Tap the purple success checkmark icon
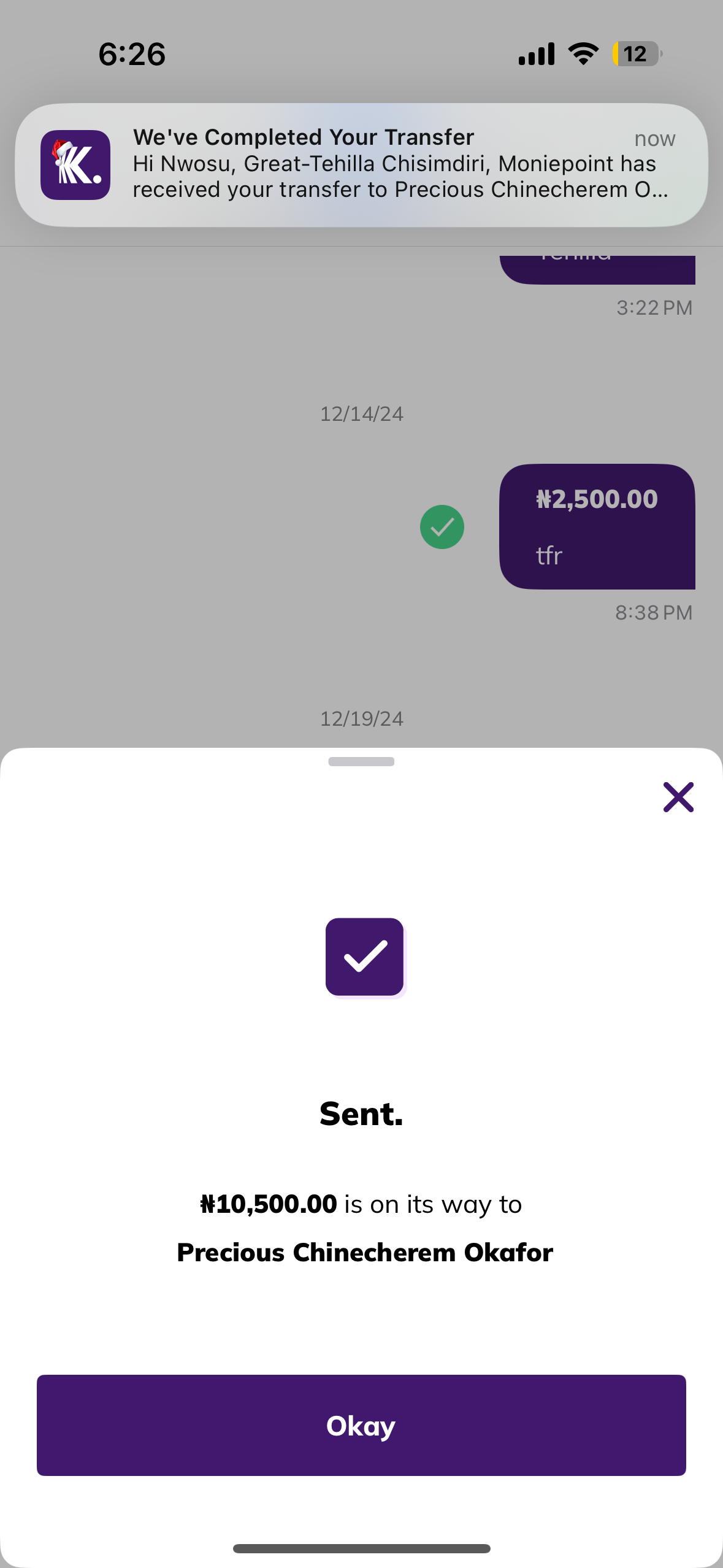 365,956
